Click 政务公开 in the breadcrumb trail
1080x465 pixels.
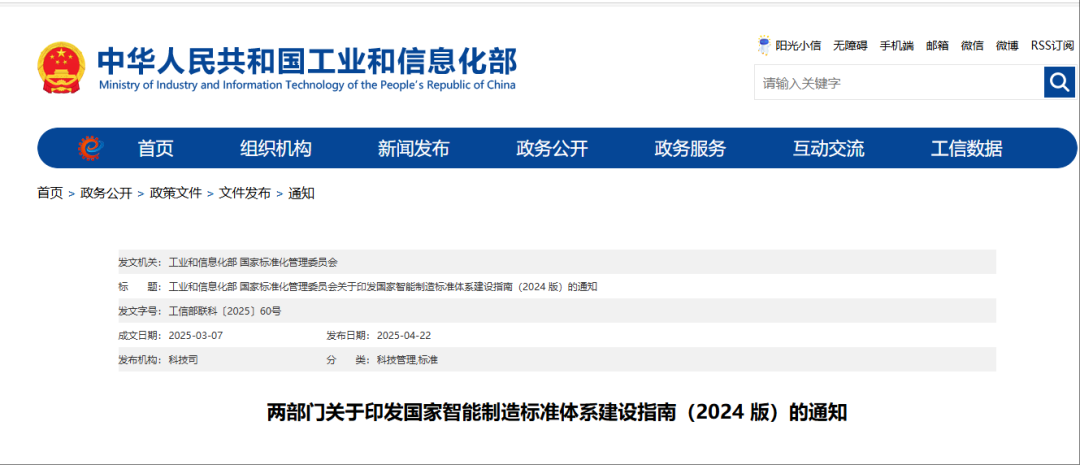pos(106,194)
